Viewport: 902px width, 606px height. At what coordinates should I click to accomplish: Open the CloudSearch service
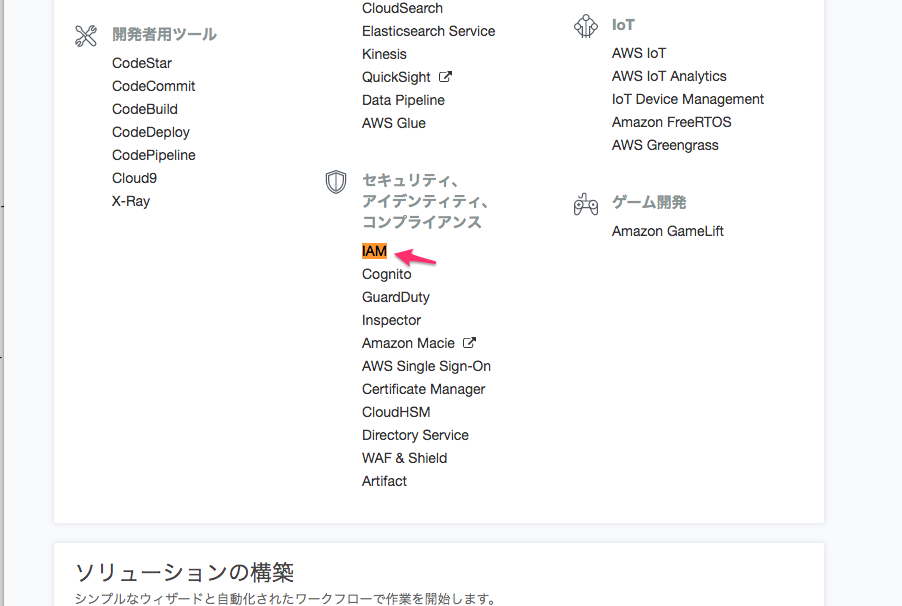(x=402, y=8)
